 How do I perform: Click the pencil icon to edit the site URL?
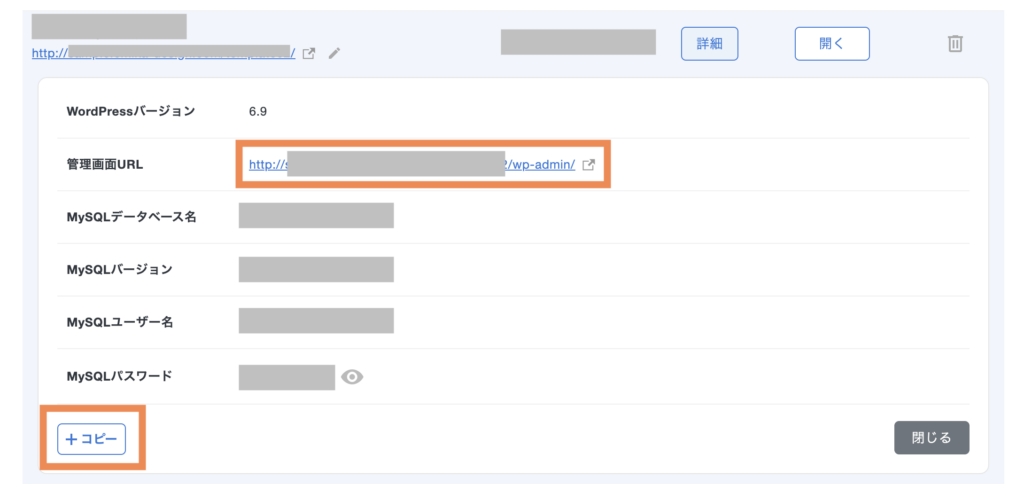[x=334, y=54]
